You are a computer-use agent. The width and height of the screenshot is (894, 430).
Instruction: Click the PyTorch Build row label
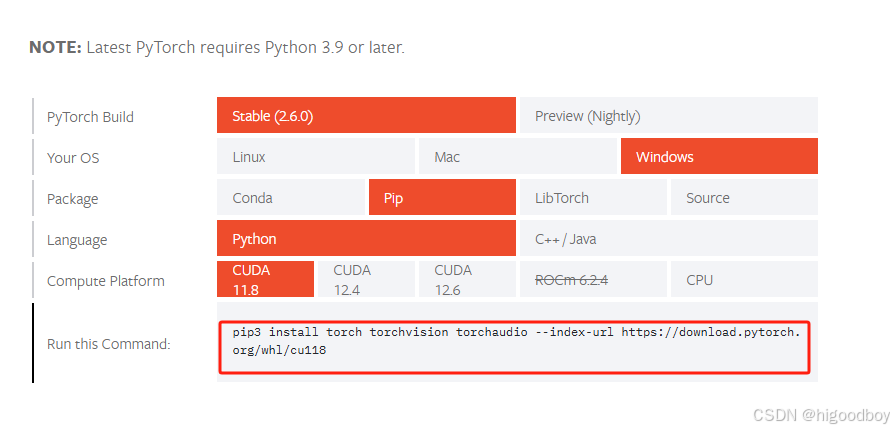[90, 117]
